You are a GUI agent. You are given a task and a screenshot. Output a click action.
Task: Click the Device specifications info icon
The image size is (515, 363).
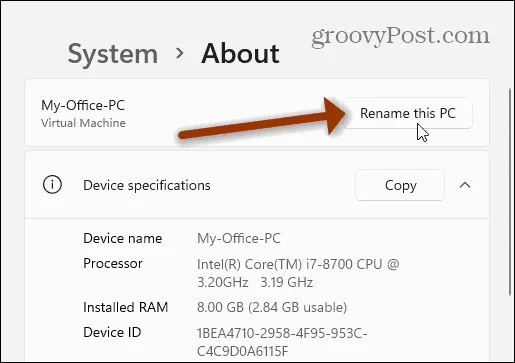point(52,185)
